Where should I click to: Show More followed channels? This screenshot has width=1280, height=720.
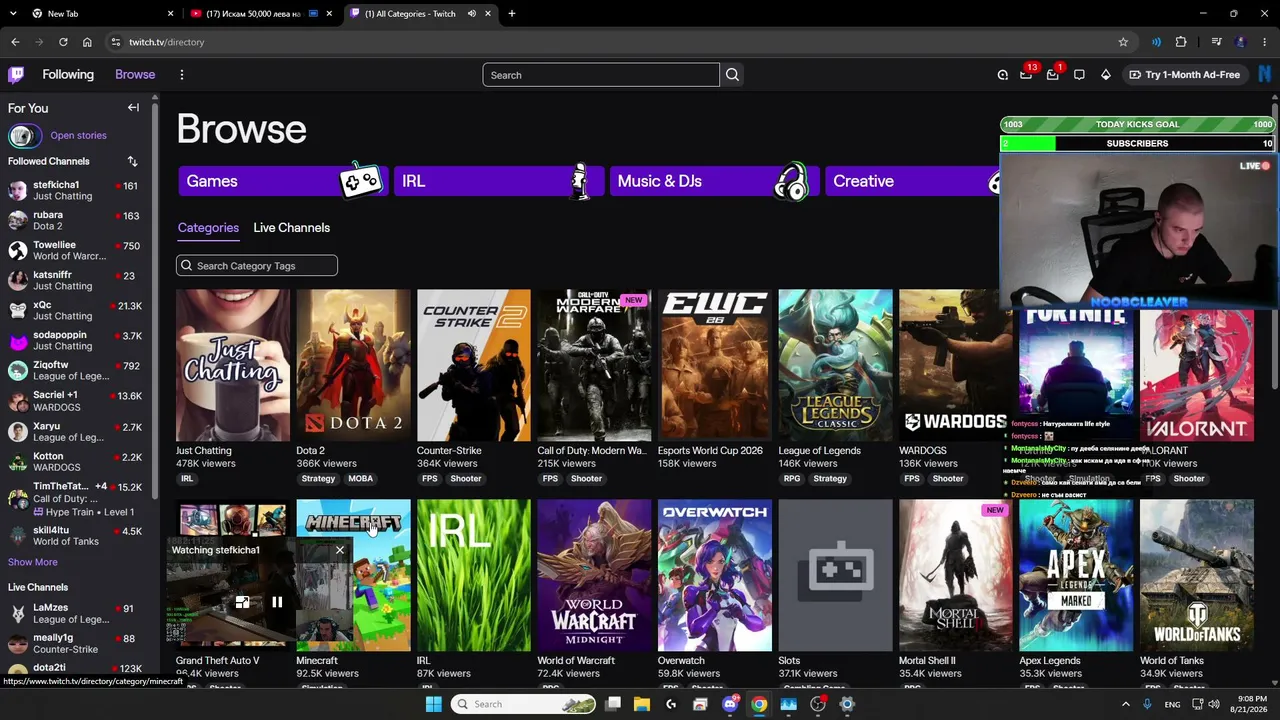pos(33,562)
